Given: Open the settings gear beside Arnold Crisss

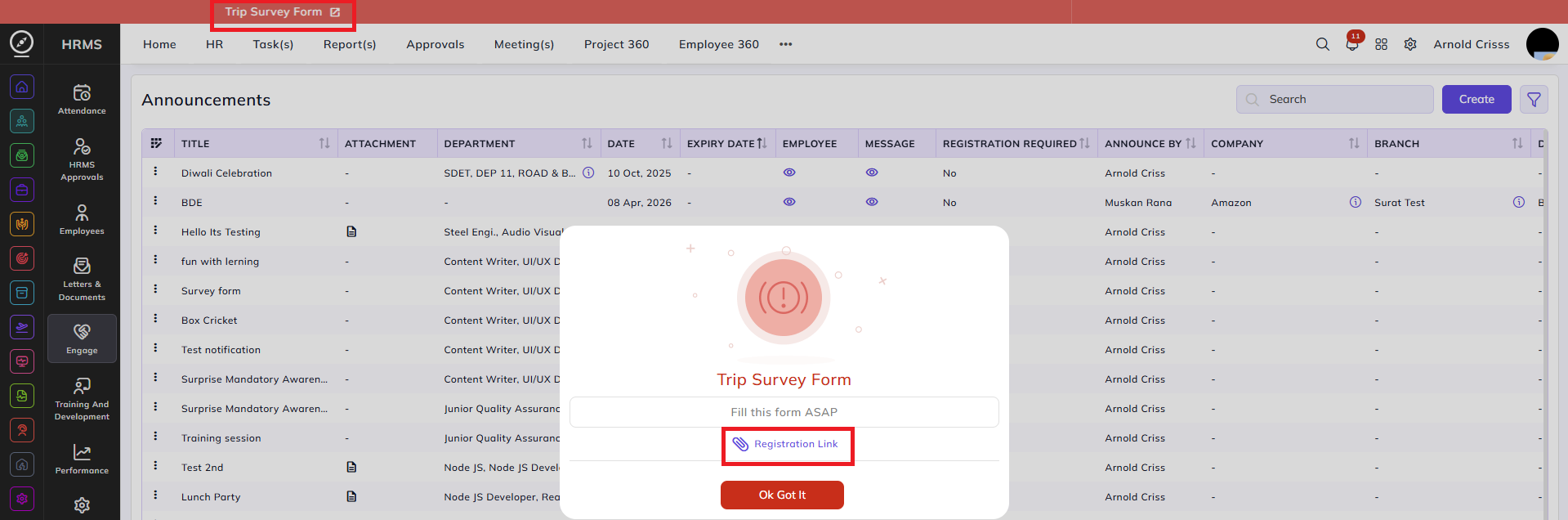Looking at the screenshot, I should [1410, 44].
